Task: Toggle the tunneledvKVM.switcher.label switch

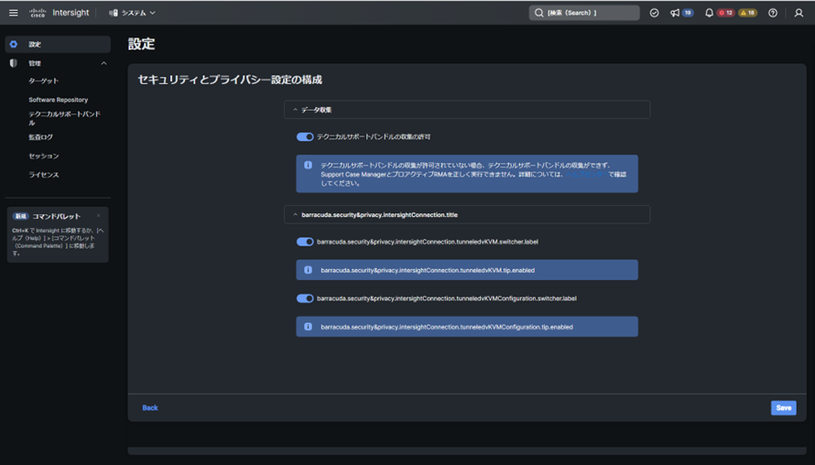Action: click(x=305, y=242)
